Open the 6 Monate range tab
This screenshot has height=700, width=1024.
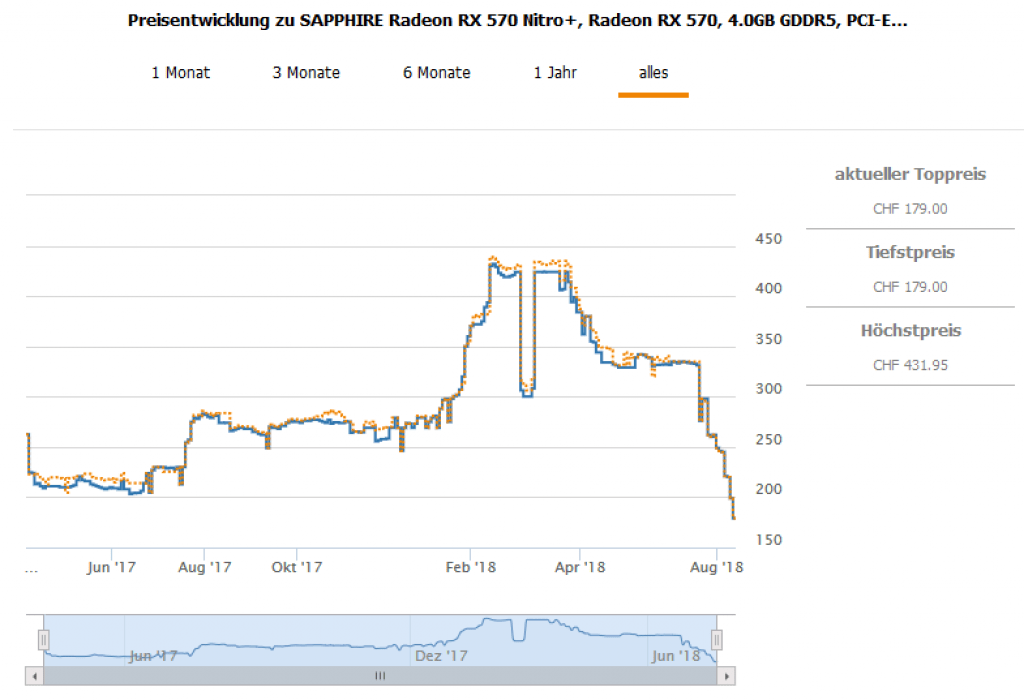tap(436, 72)
